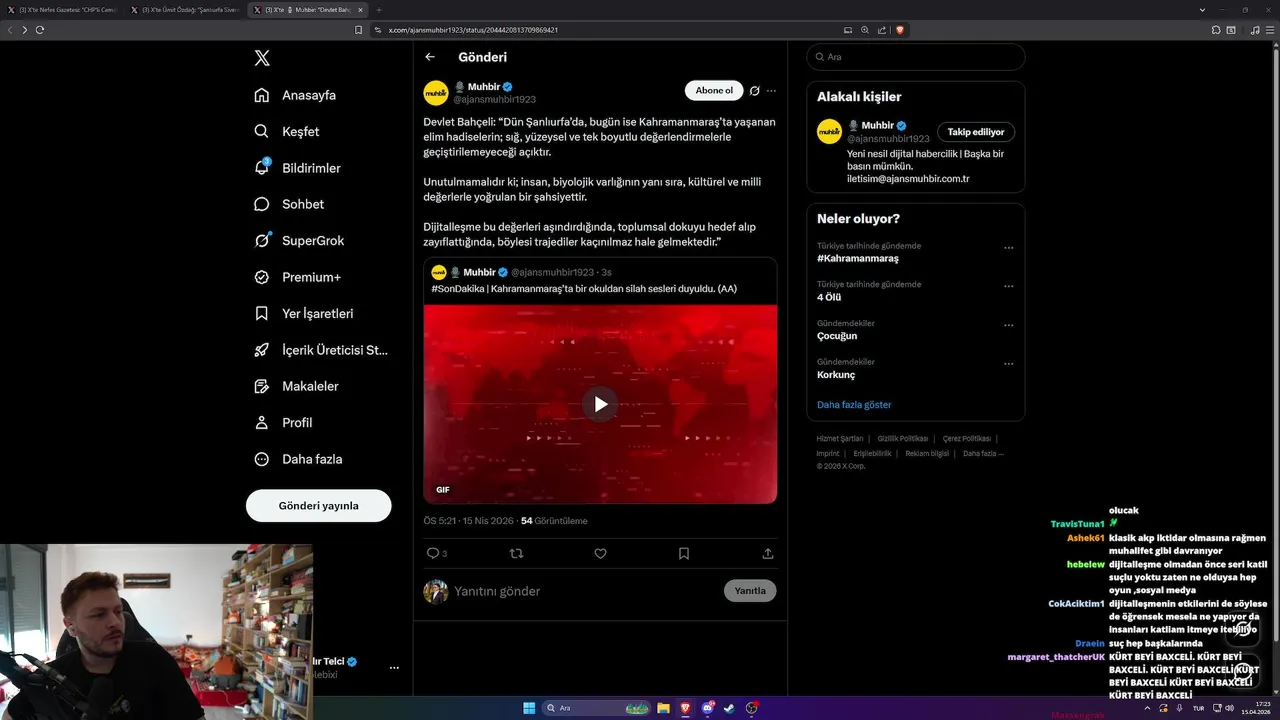Expand the Daha fazla menu in sidebar

click(298, 459)
